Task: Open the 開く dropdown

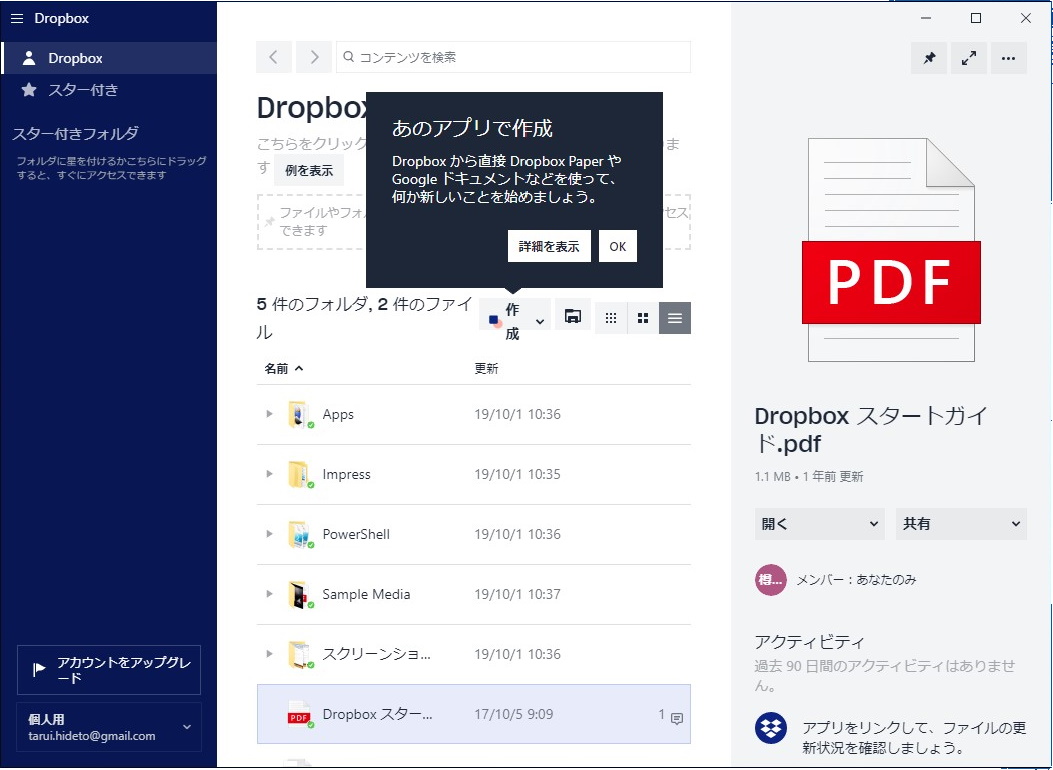Action: [x=819, y=523]
